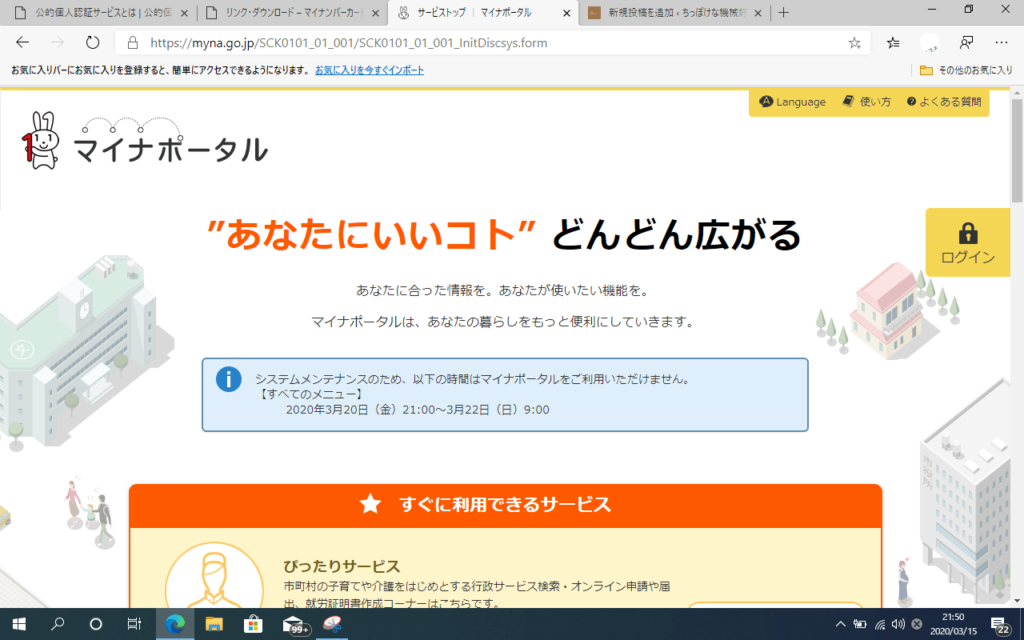The height and width of the screenshot is (640, 1024).
Task: Click the feedback icon in the browser toolbar
Action: [966, 43]
